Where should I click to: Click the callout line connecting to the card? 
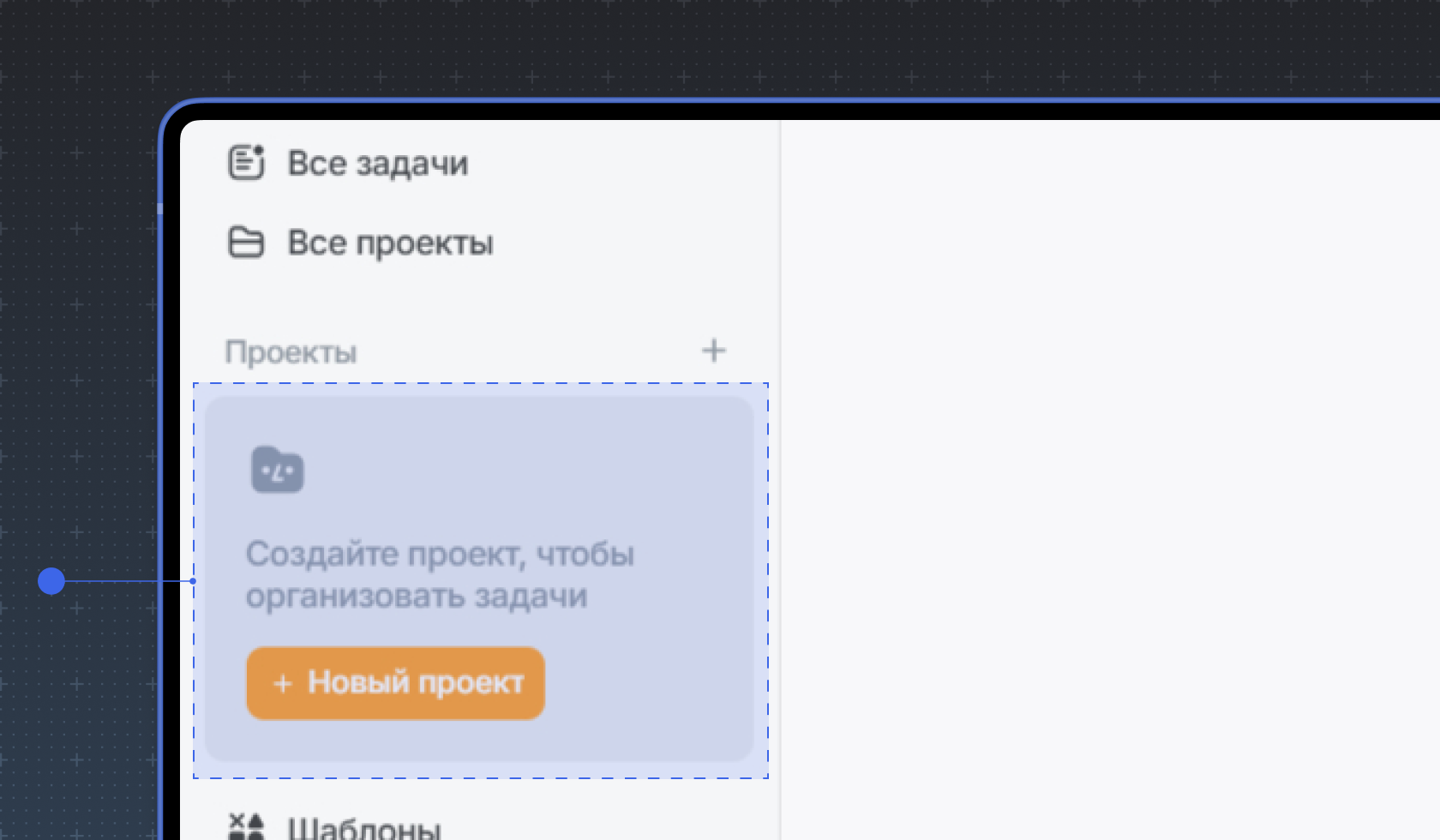124,581
